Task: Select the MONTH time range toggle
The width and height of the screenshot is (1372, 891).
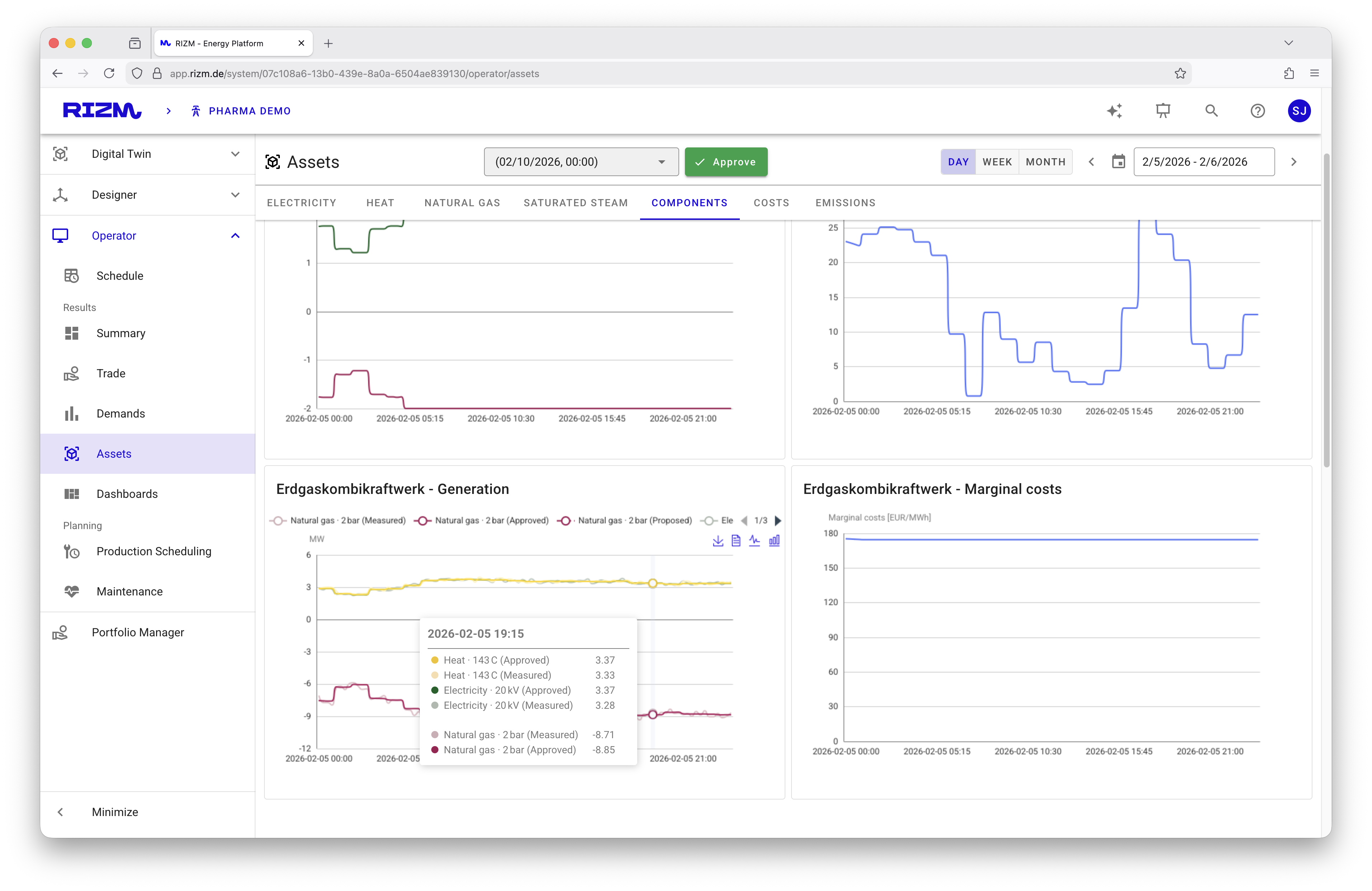Action: (x=1046, y=162)
